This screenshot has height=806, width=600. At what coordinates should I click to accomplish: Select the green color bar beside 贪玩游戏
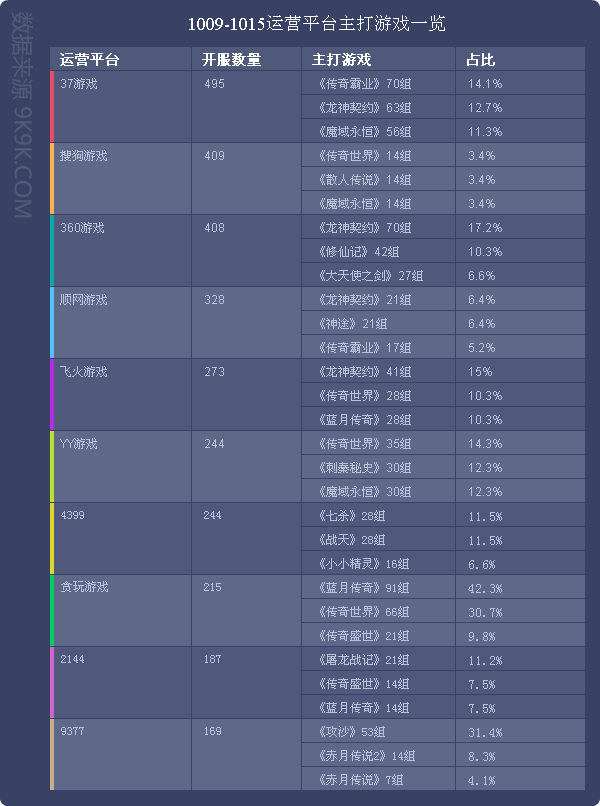(52, 611)
